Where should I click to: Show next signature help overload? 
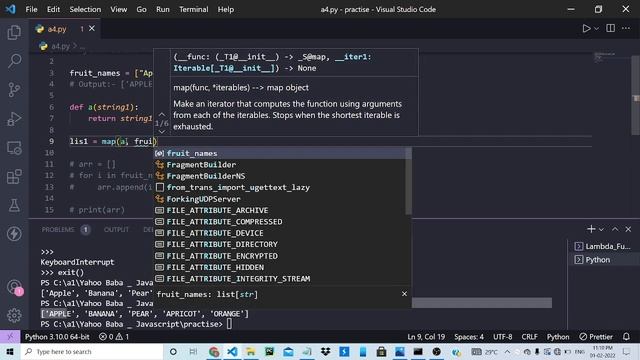[x=162, y=132]
